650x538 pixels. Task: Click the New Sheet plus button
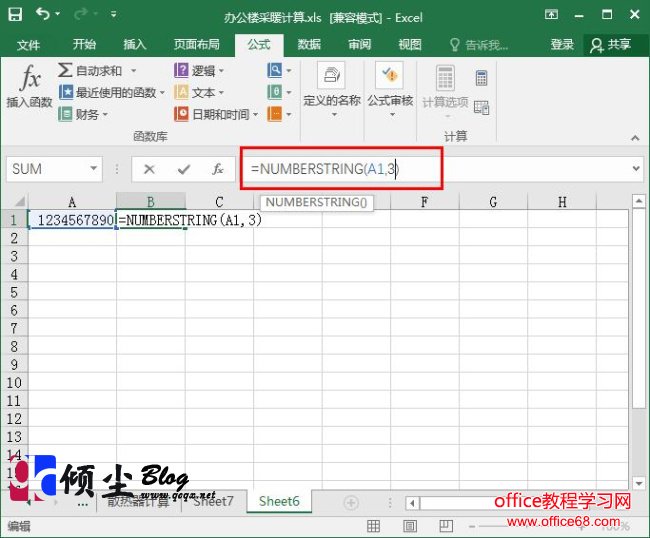pyautogui.click(x=351, y=503)
